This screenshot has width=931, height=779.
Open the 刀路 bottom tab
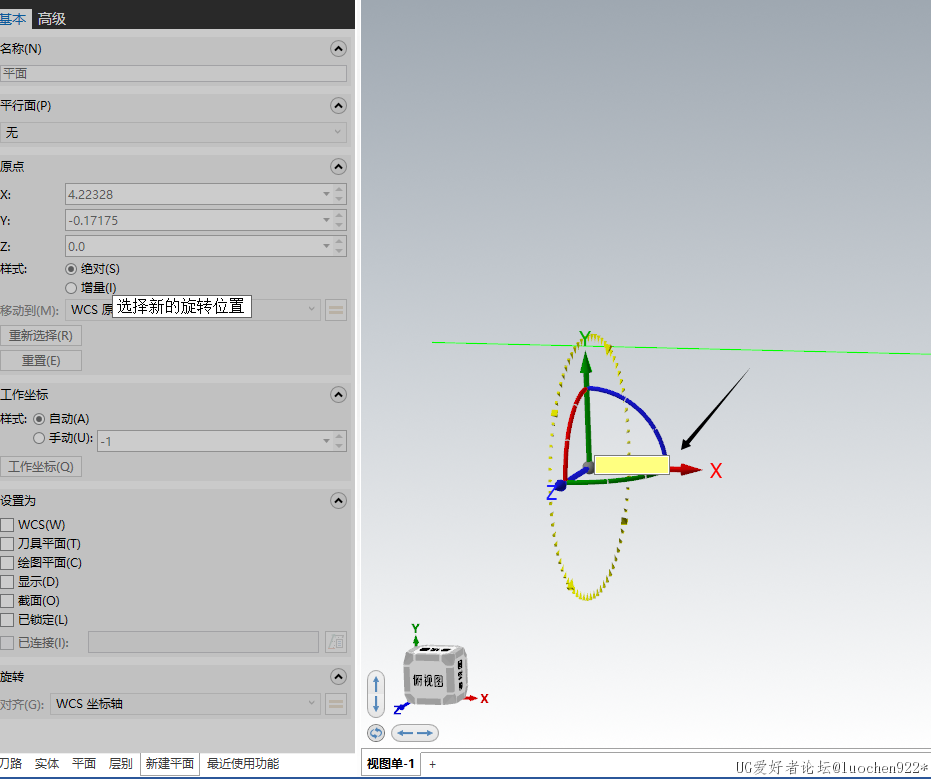pos(10,764)
